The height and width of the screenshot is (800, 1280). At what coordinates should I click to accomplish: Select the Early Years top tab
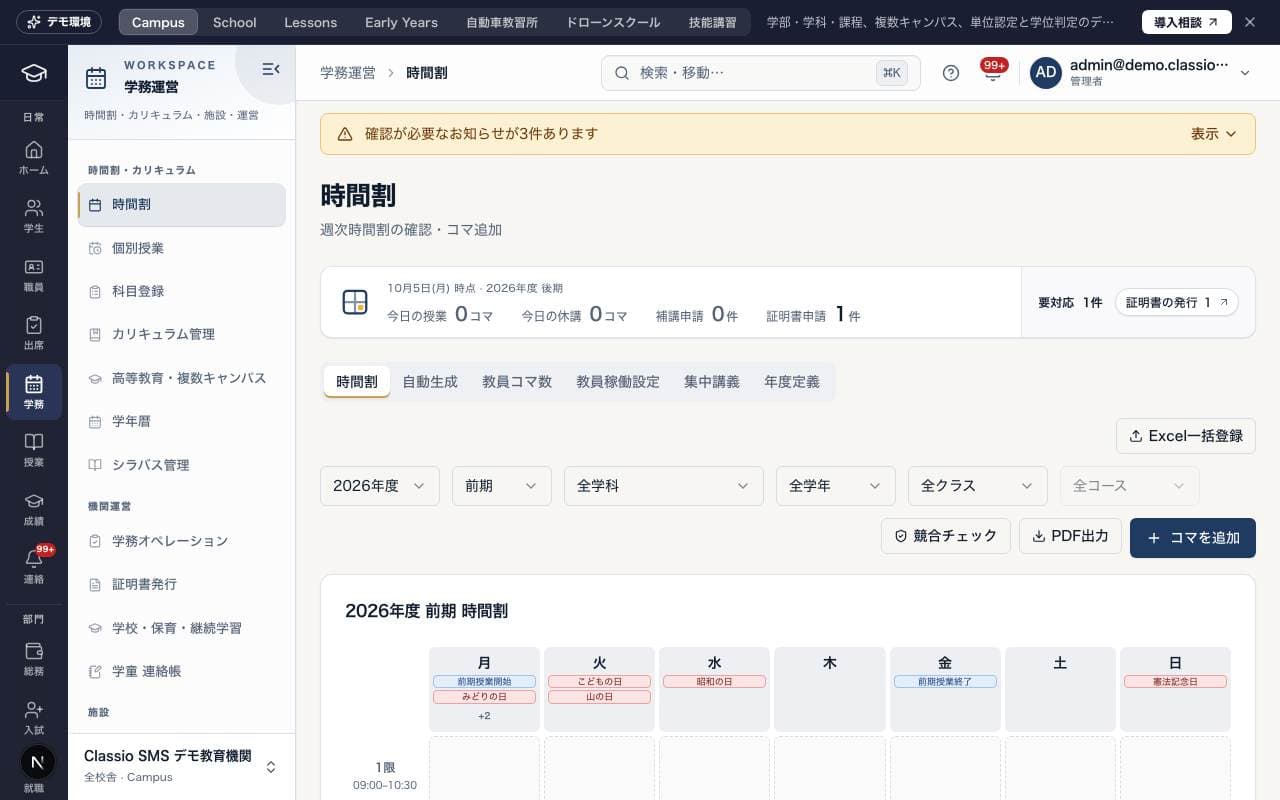pos(401,22)
